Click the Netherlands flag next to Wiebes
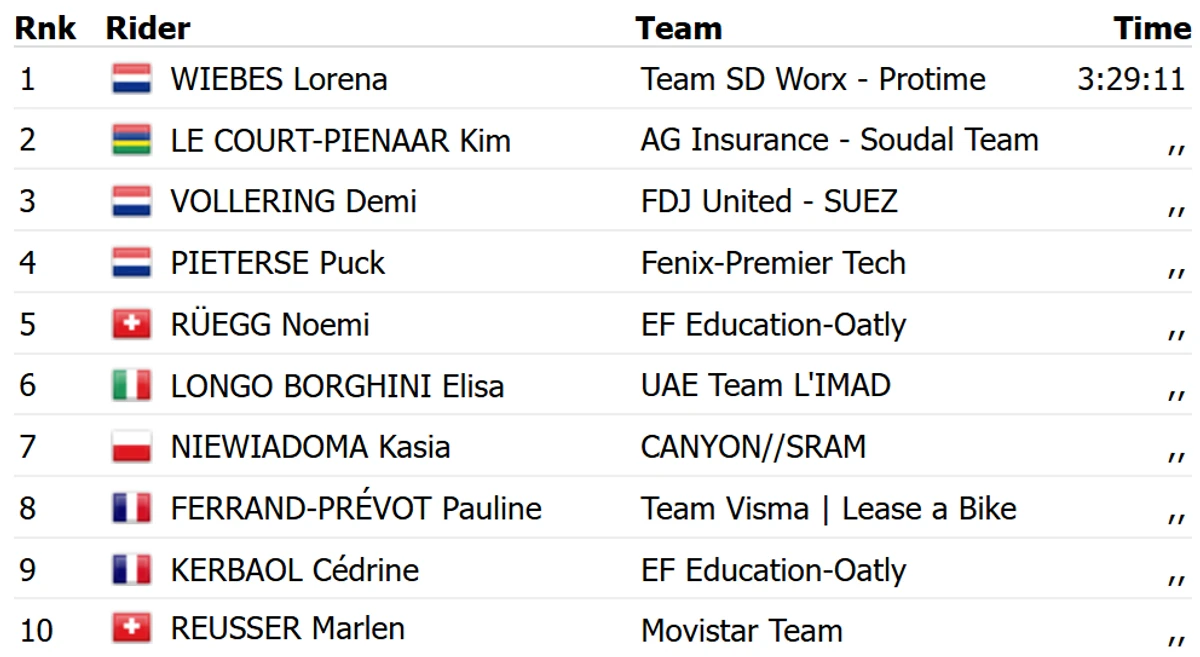Viewport: 1200px width, 657px height. pos(131,79)
